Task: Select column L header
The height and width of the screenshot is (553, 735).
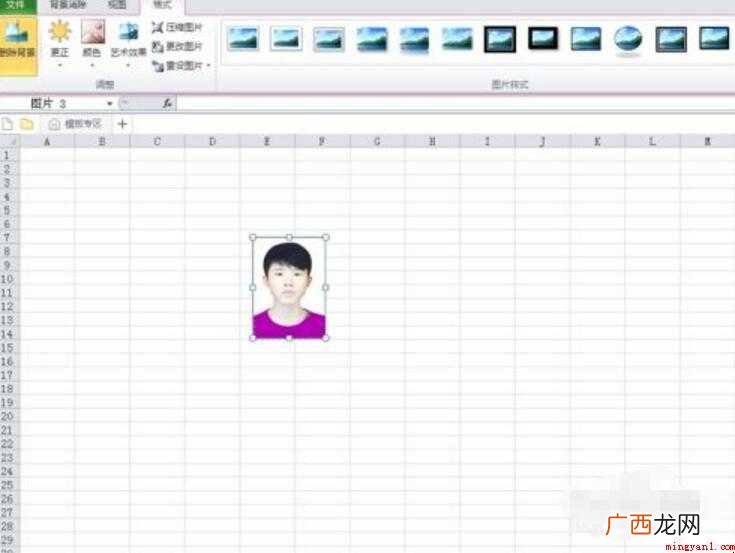Action: pyautogui.click(x=652, y=141)
